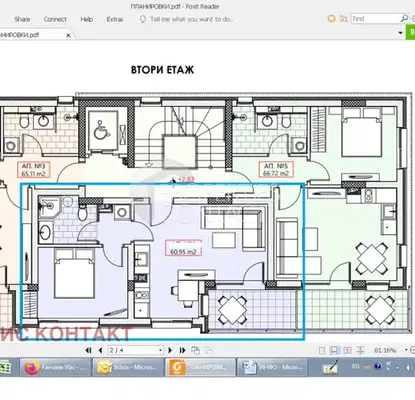Click the pen notepad tray icon
This screenshot has width=415, height=400.
[x=330, y=367]
